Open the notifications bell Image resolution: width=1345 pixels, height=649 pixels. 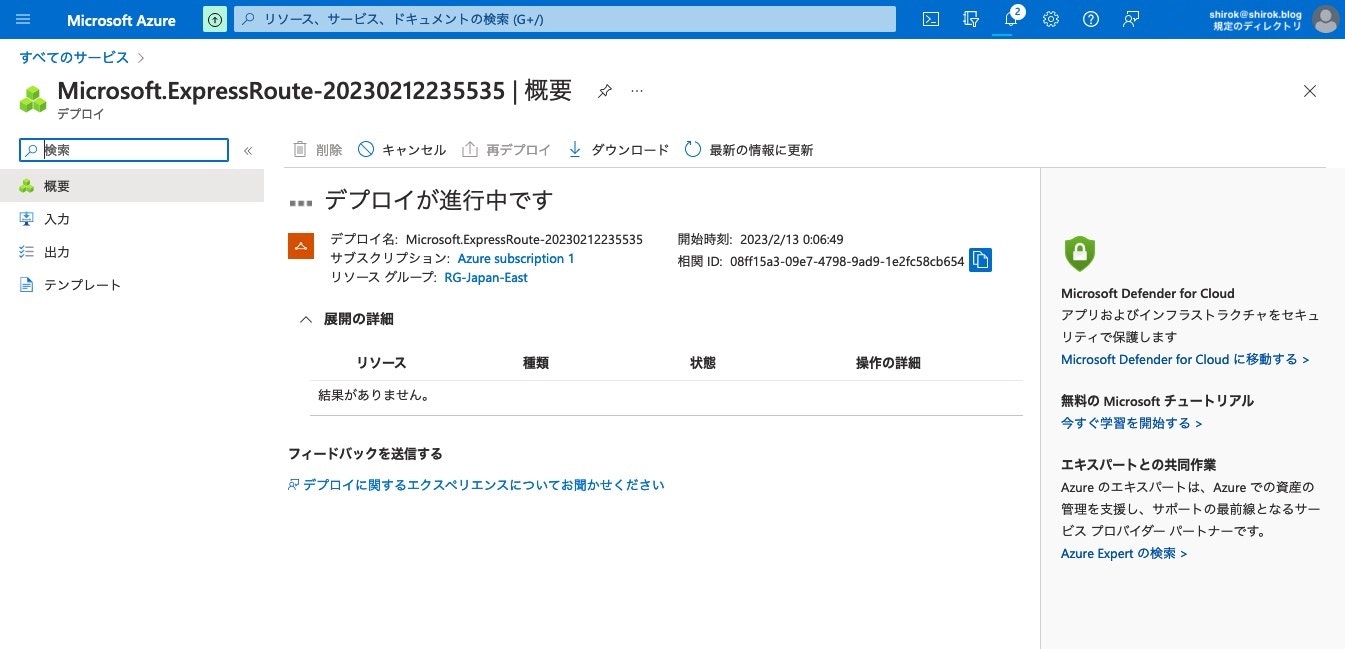[1011, 19]
